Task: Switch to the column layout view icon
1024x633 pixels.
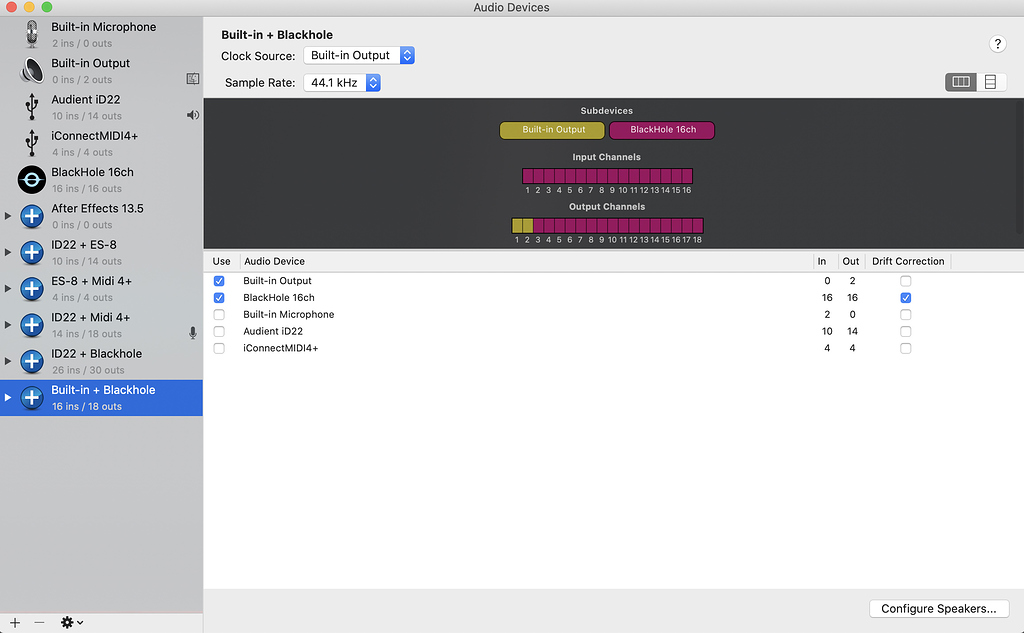Action: 961,82
